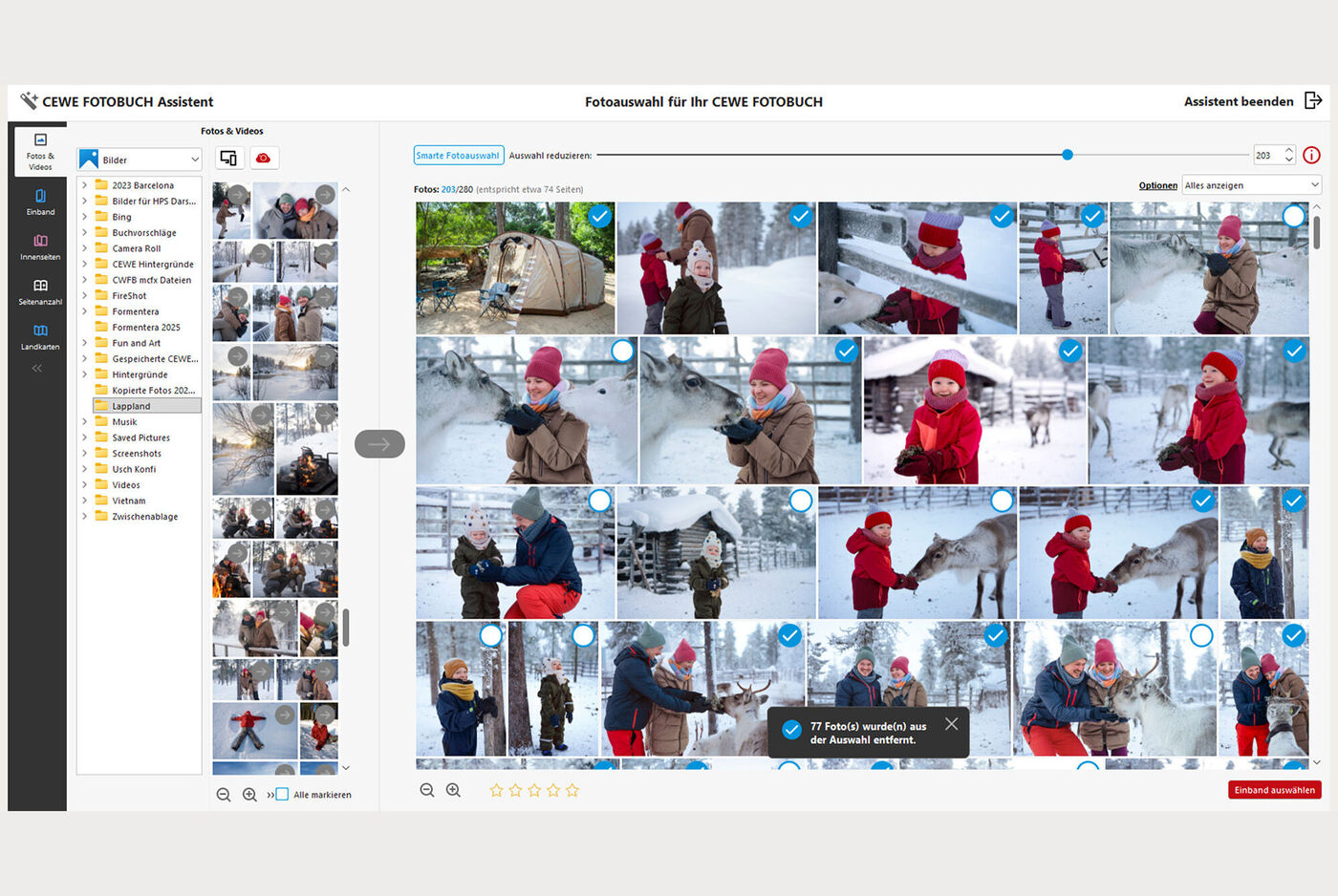Deselect the man feeding reindeer photo checkmark
1338x896 pixels.
point(789,635)
